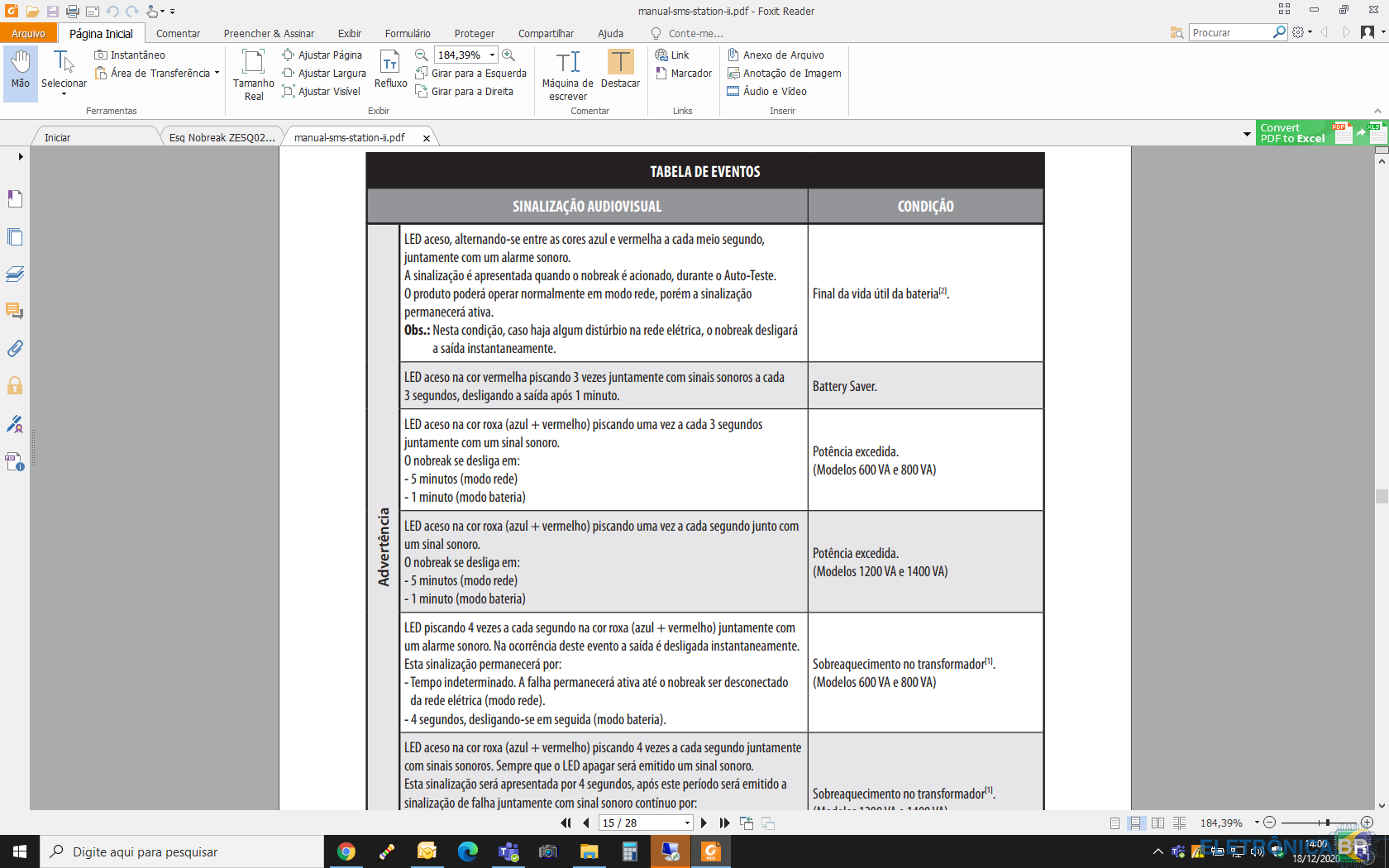This screenshot has height=868, width=1389.
Task: Open the security lock panel
Action: click(15, 385)
